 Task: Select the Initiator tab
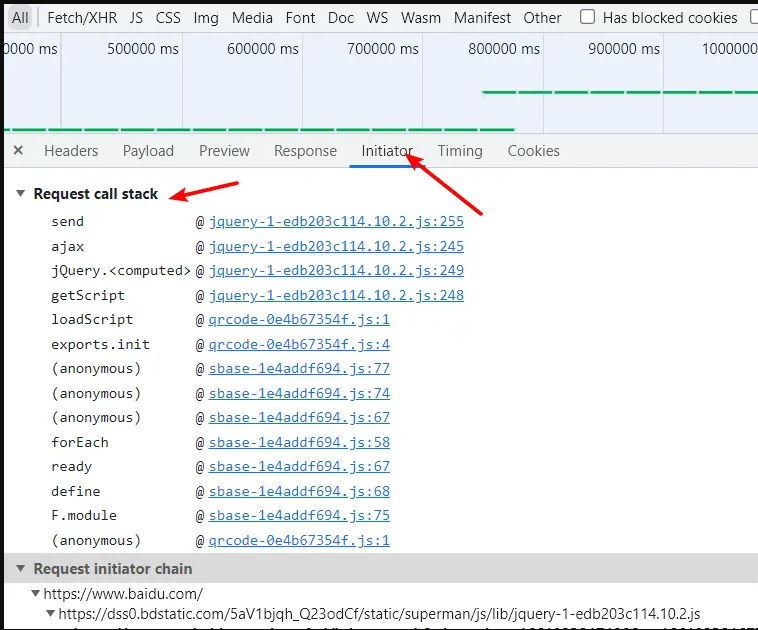387,151
